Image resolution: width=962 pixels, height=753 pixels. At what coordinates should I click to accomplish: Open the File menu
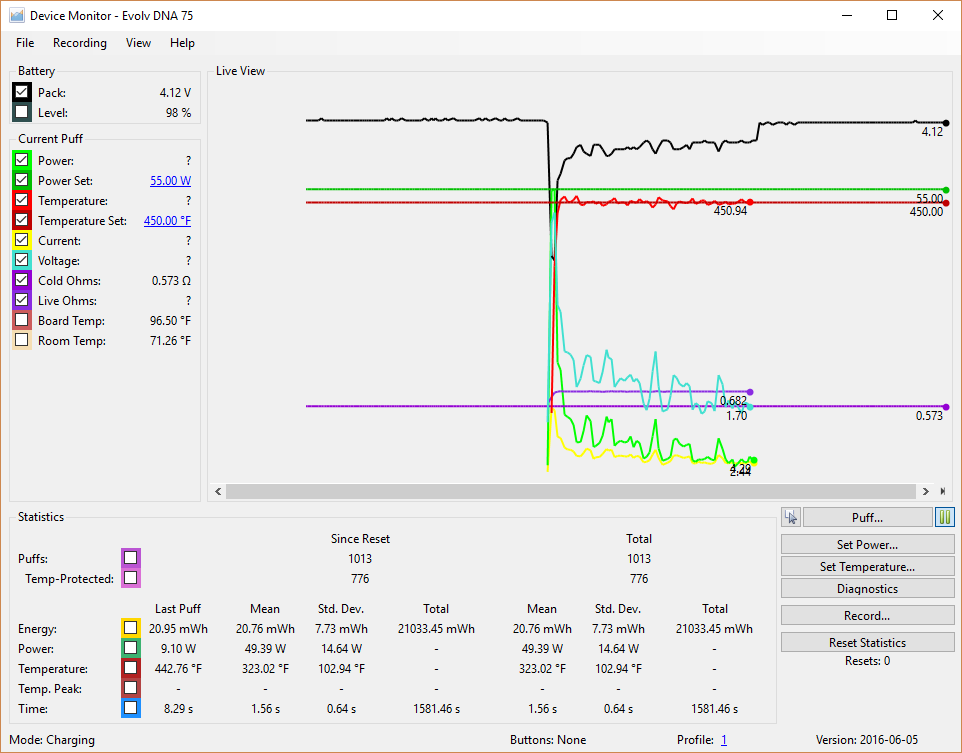[x=25, y=43]
